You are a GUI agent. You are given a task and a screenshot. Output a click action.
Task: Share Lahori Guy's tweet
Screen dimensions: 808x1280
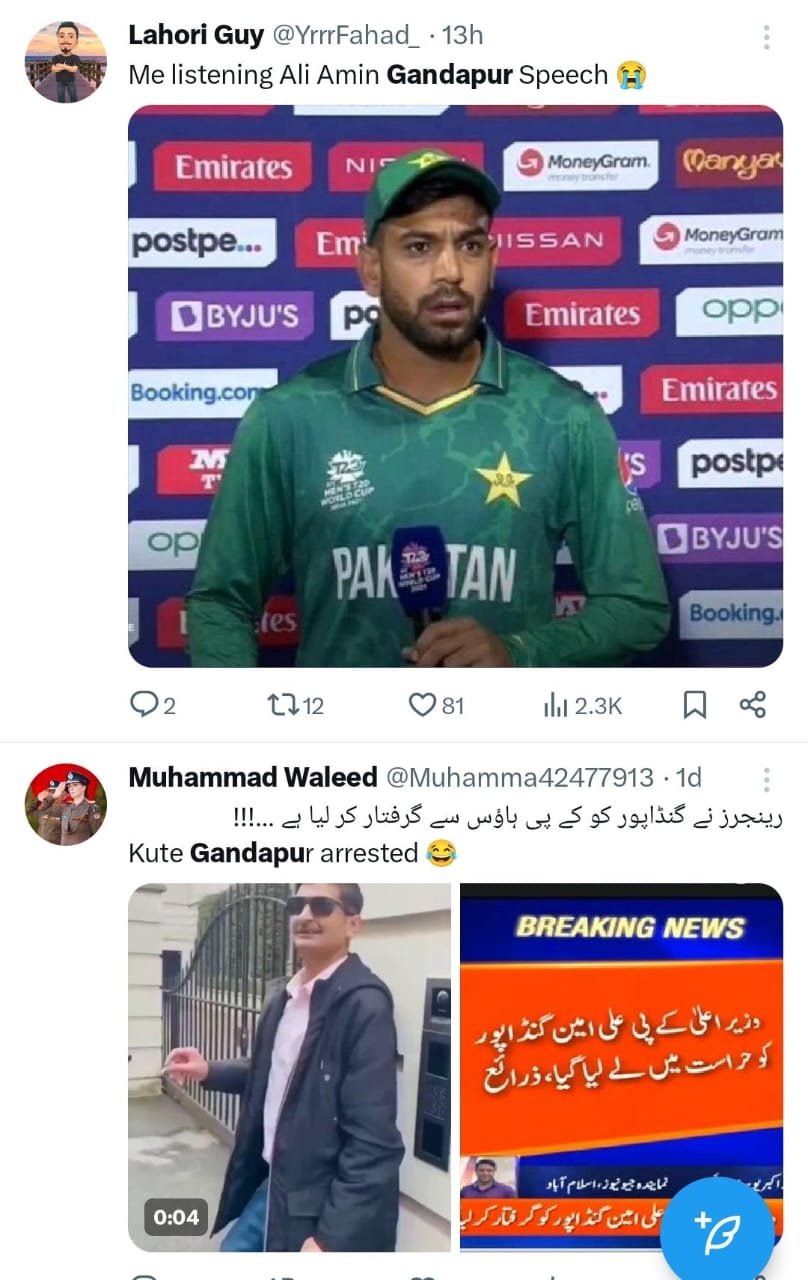(752, 705)
